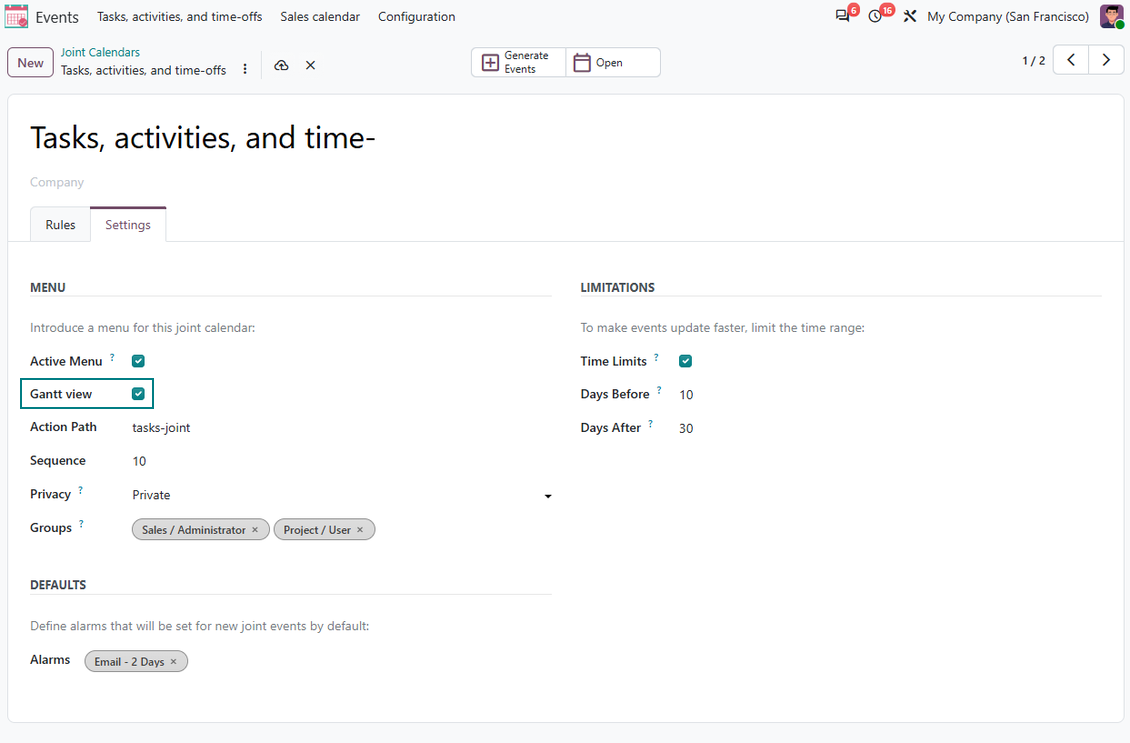Click the actions kebab menu icon
The width and height of the screenshot is (1130, 743).
pyautogui.click(x=245, y=69)
